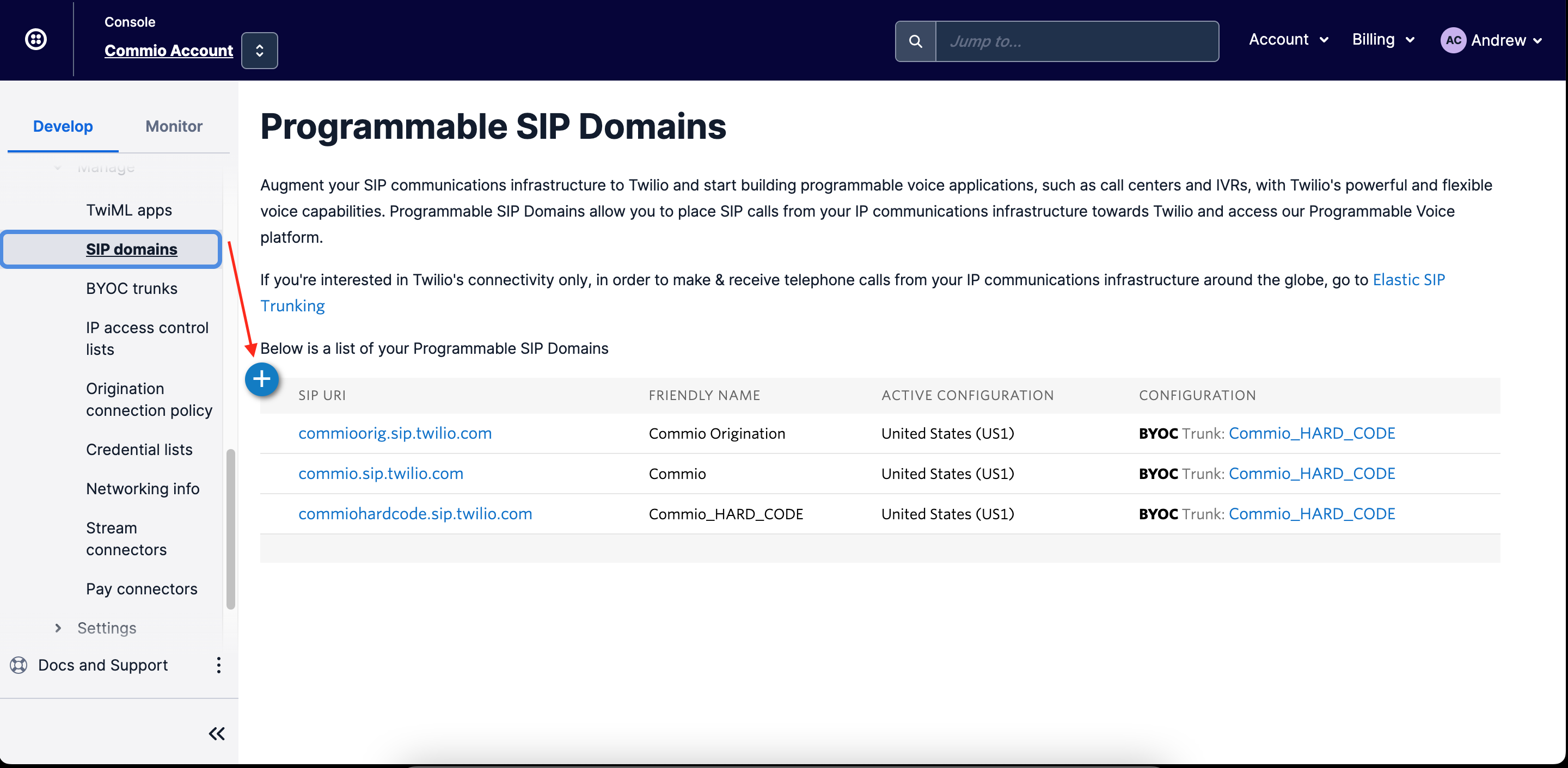Switch to the Monitor tab
This screenshot has height=768, width=1568.
(174, 126)
